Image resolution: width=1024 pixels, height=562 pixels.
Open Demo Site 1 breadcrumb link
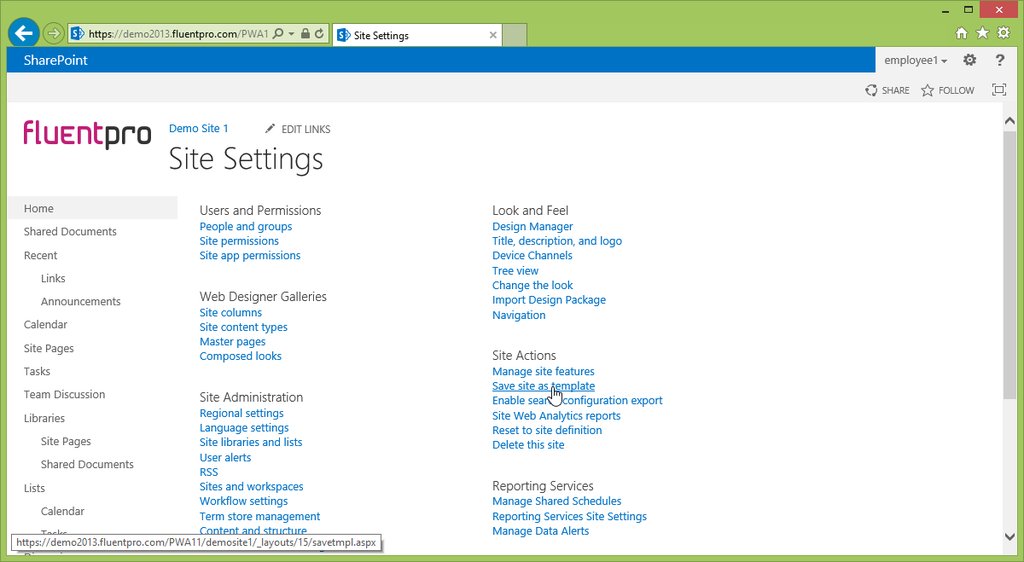pyautogui.click(x=199, y=129)
